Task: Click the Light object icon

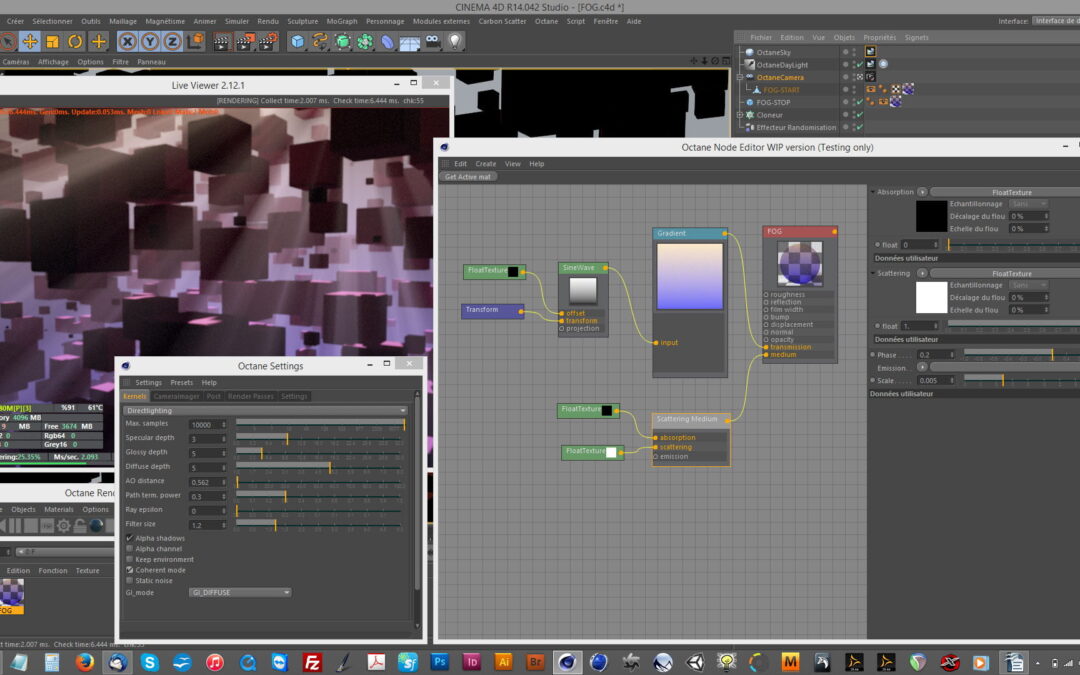Action: point(455,41)
